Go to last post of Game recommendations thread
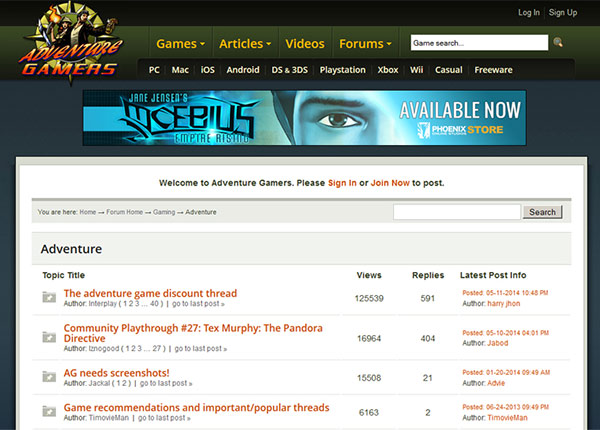Screen dimensions: 600x430 (164, 418)
